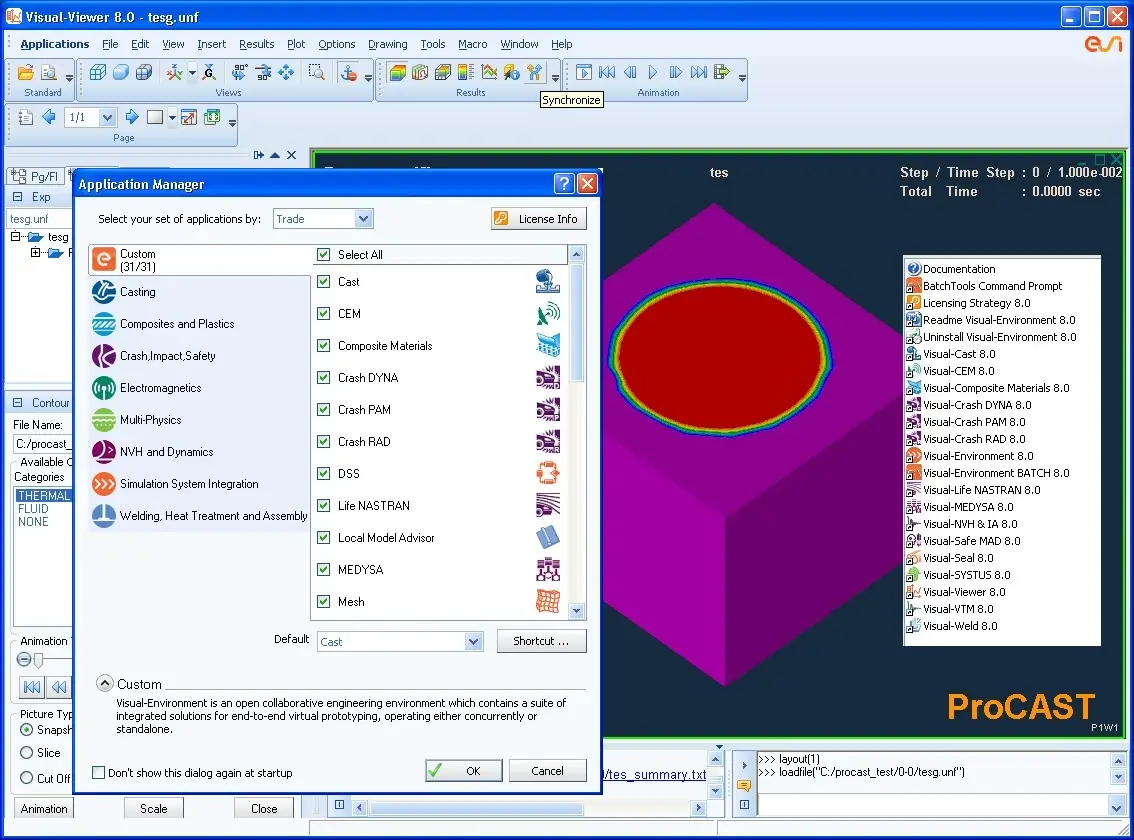This screenshot has width=1134, height=840.
Task: Click the Scale button
Action: [153, 808]
